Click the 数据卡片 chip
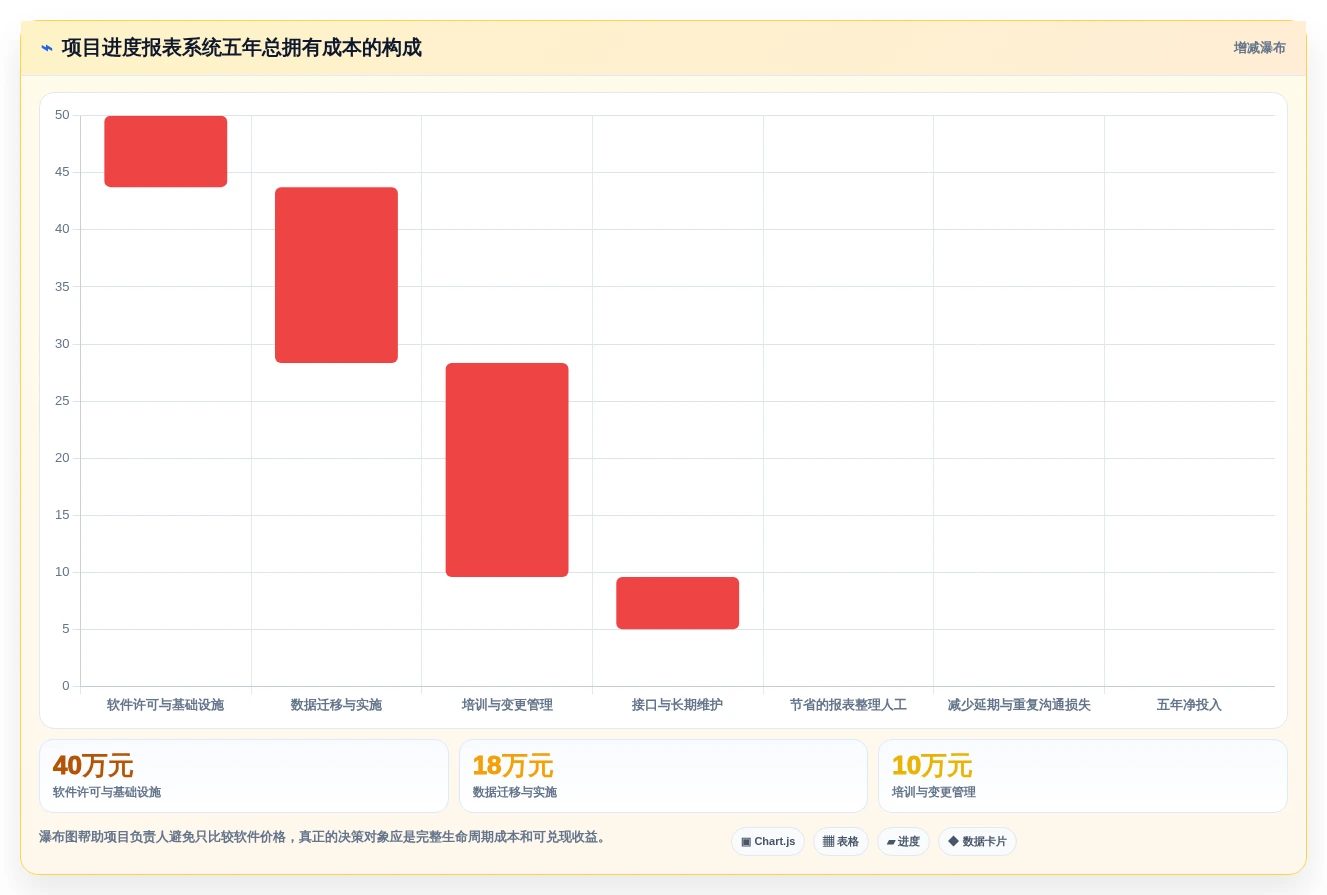This screenshot has height=895, width=1327. pos(977,842)
